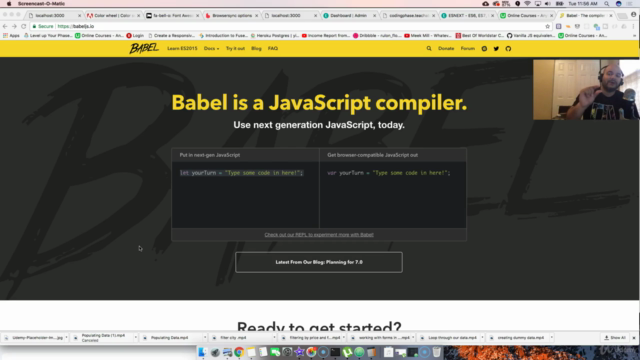The height and width of the screenshot is (360, 640).
Task: Open the Best Of Worldstar bookmark
Action: click(480, 36)
